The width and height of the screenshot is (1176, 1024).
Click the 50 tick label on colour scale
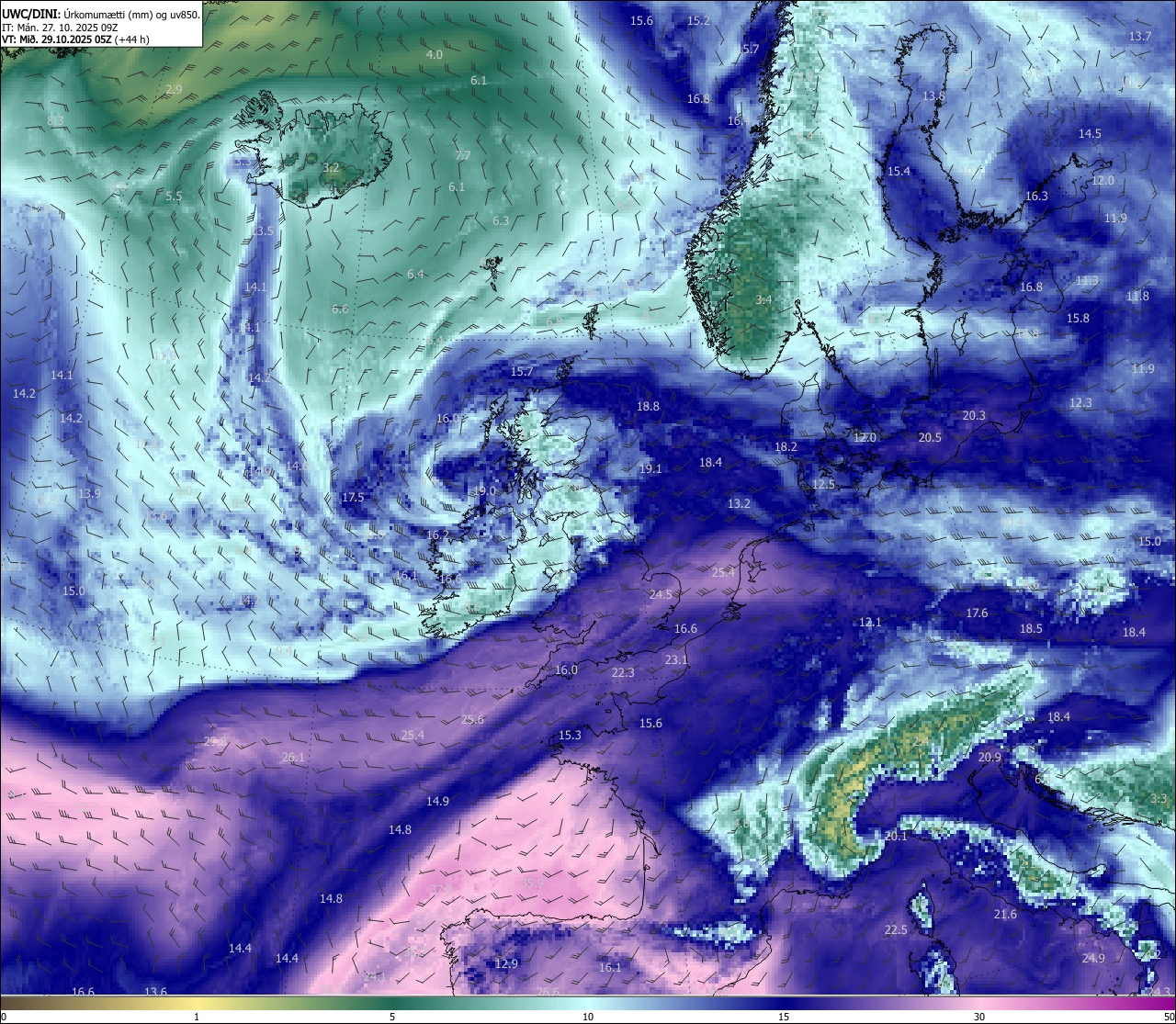click(1168, 1017)
